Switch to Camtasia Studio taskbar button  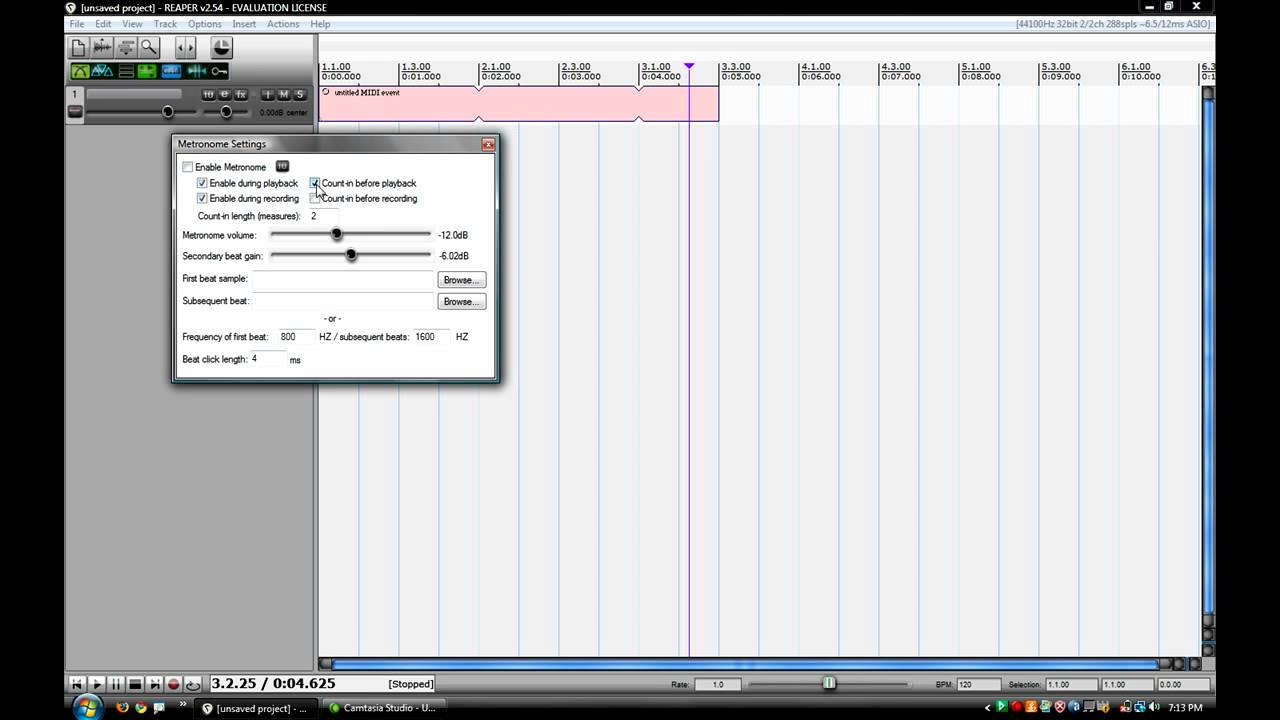[x=384, y=708]
